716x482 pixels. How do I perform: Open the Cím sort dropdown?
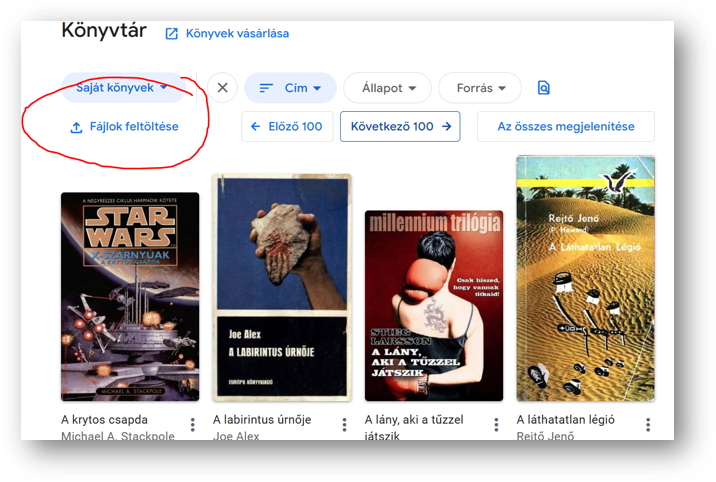pyautogui.click(x=290, y=88)
